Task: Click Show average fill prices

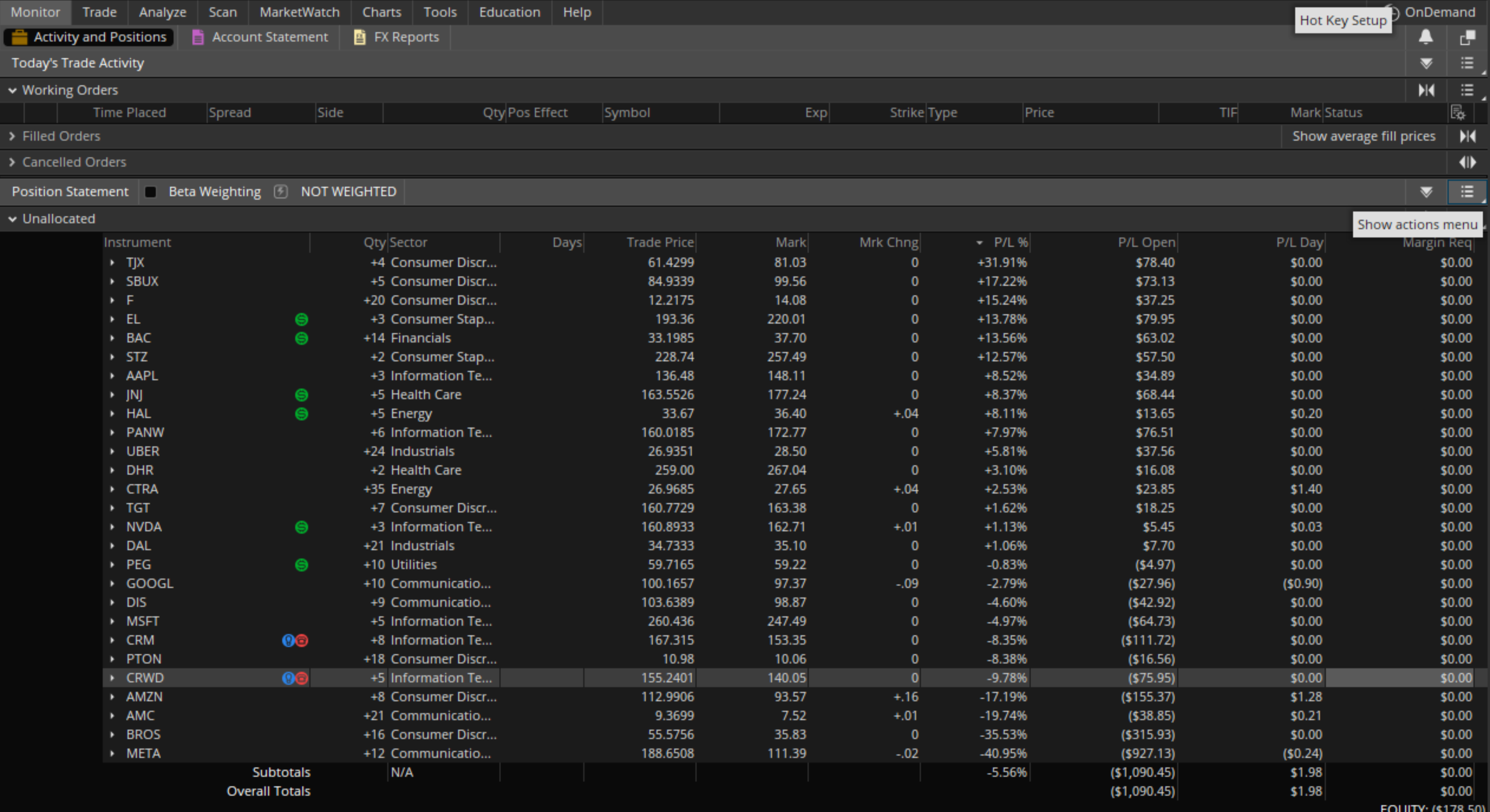Action: coord(1364,136)
